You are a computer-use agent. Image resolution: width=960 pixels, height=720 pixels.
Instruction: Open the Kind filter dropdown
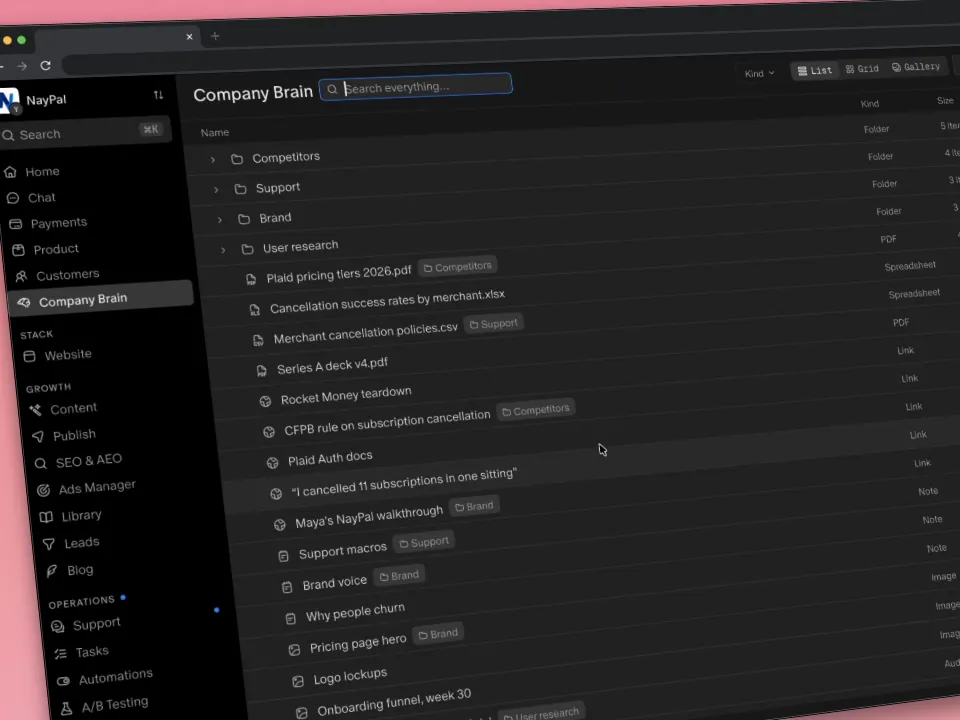[x=759, y=73]
